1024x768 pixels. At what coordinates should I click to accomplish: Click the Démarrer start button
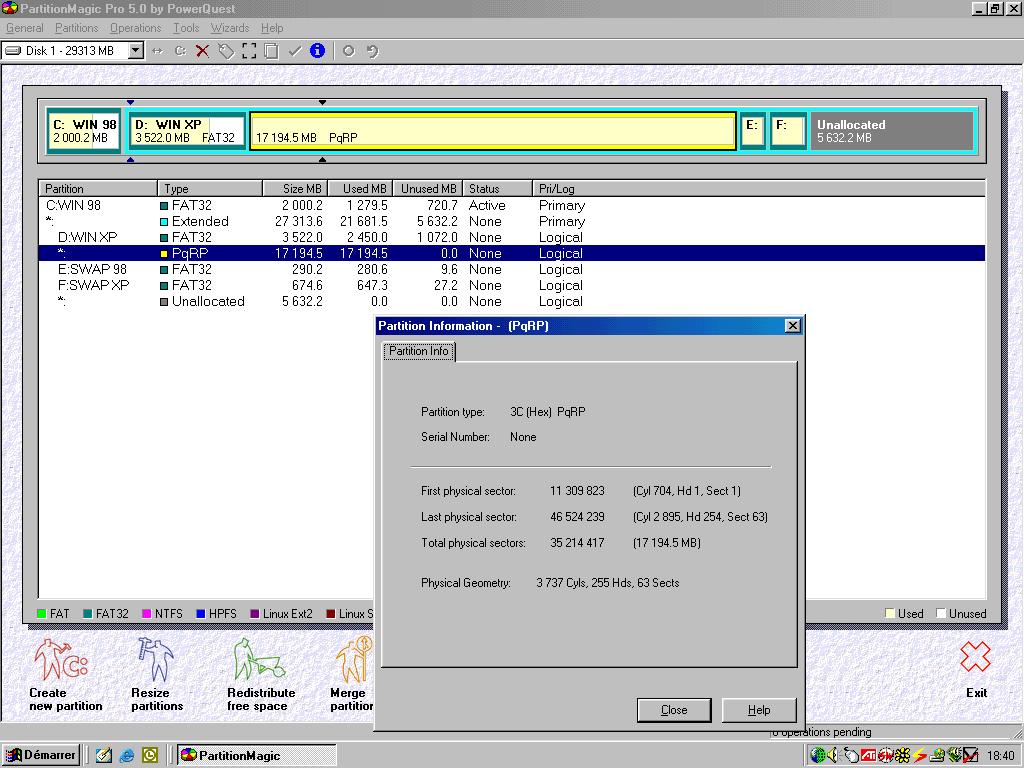(41, 756)
